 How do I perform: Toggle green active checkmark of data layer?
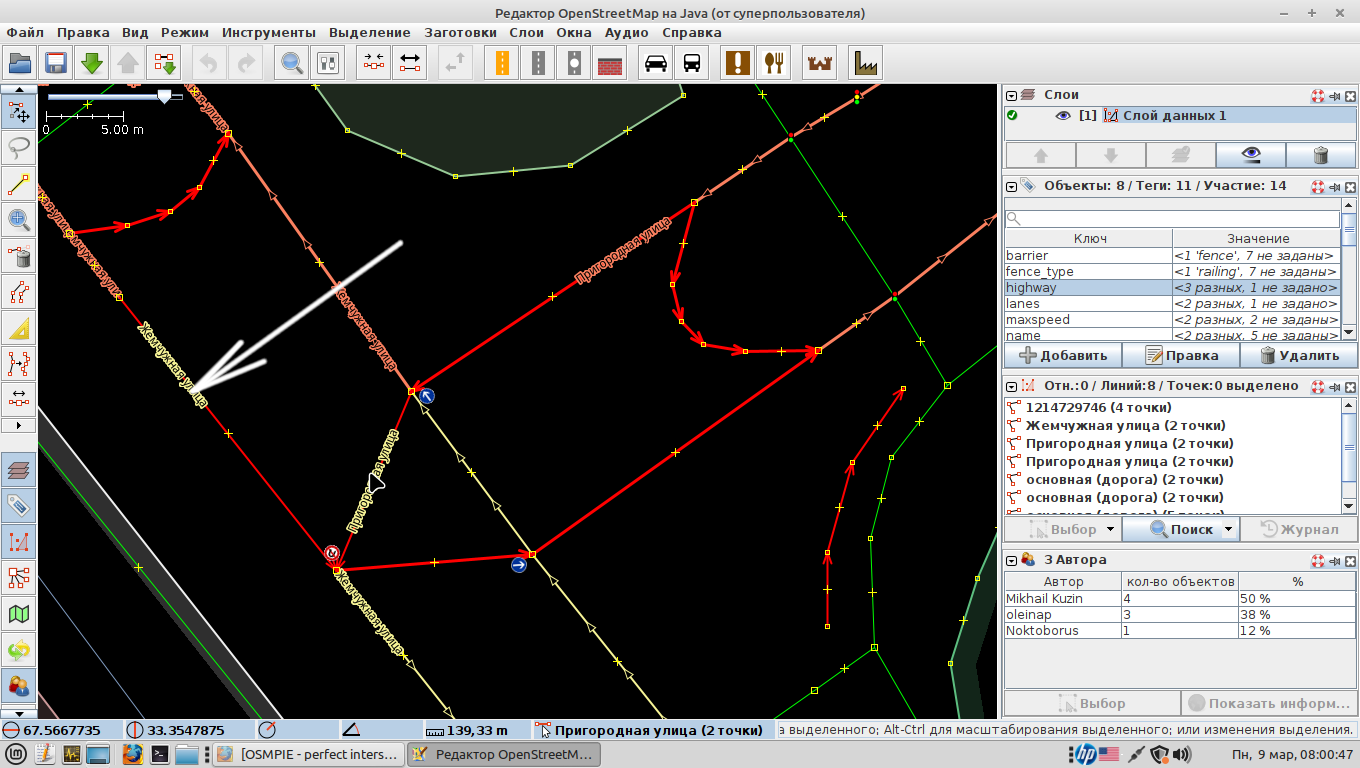pyautogui.click(x=1012, y=116)
